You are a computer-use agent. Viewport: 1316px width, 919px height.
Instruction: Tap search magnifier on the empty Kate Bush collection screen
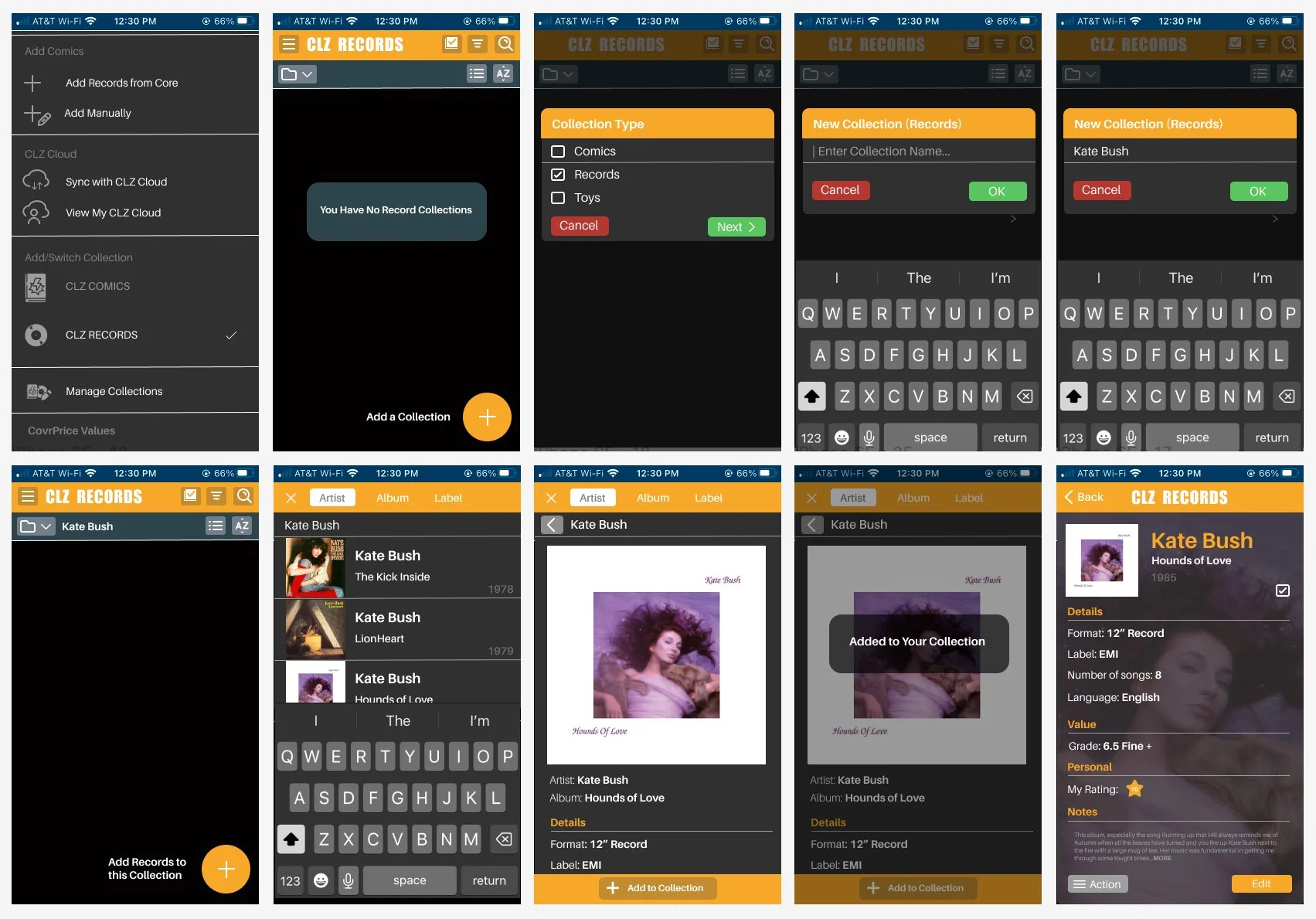pyautogui.click(x=243, y=496)
